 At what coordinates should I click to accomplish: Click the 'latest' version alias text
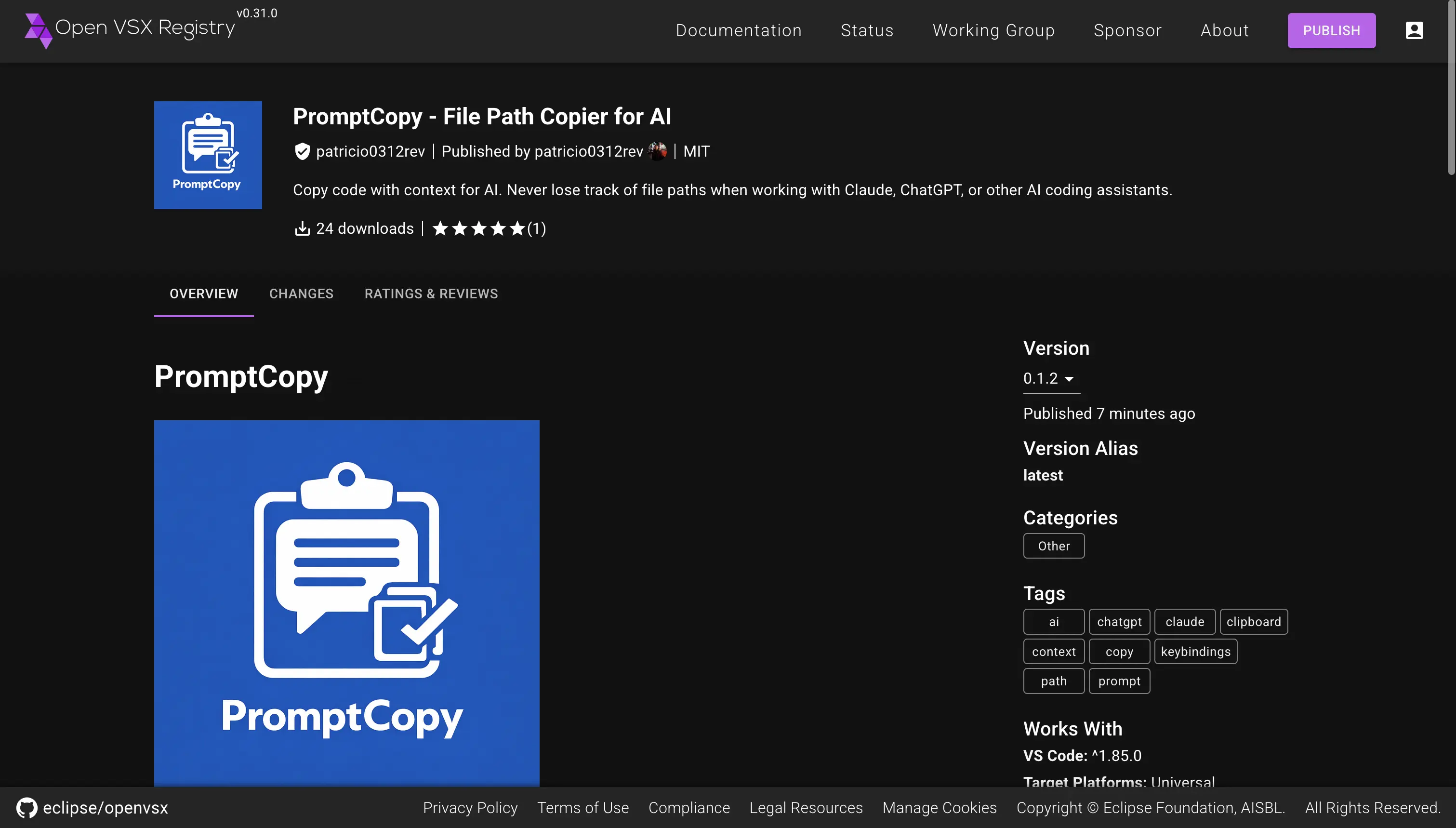click(1043, 475)
